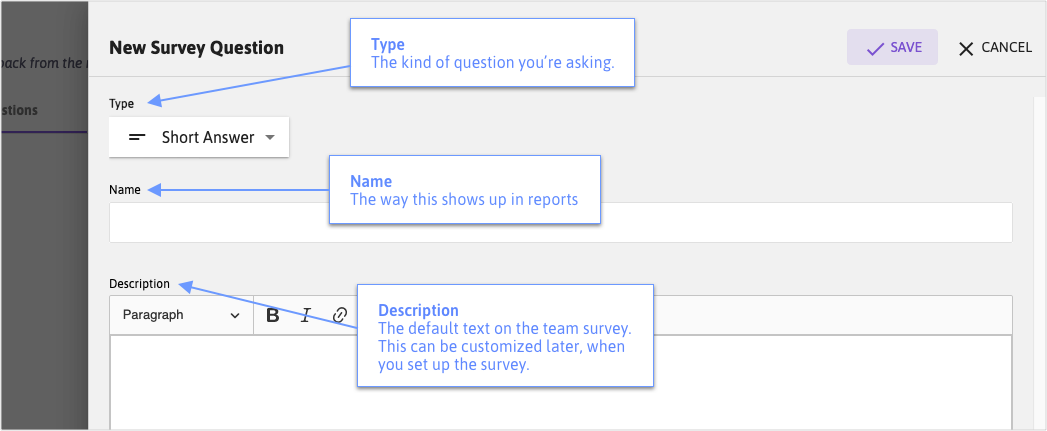Insert a link using the chain icon
This screenshot has width=1047, height=431.
point(340,315)
